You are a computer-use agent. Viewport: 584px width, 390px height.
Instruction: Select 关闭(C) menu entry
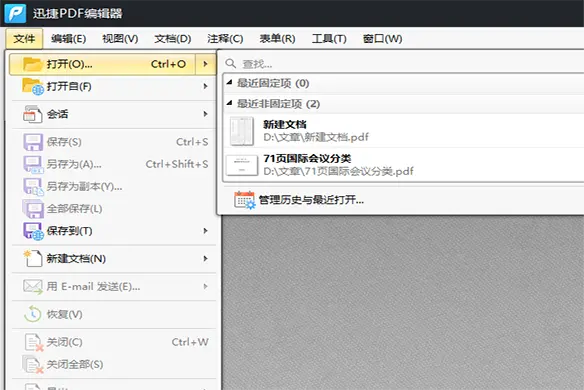112,342
